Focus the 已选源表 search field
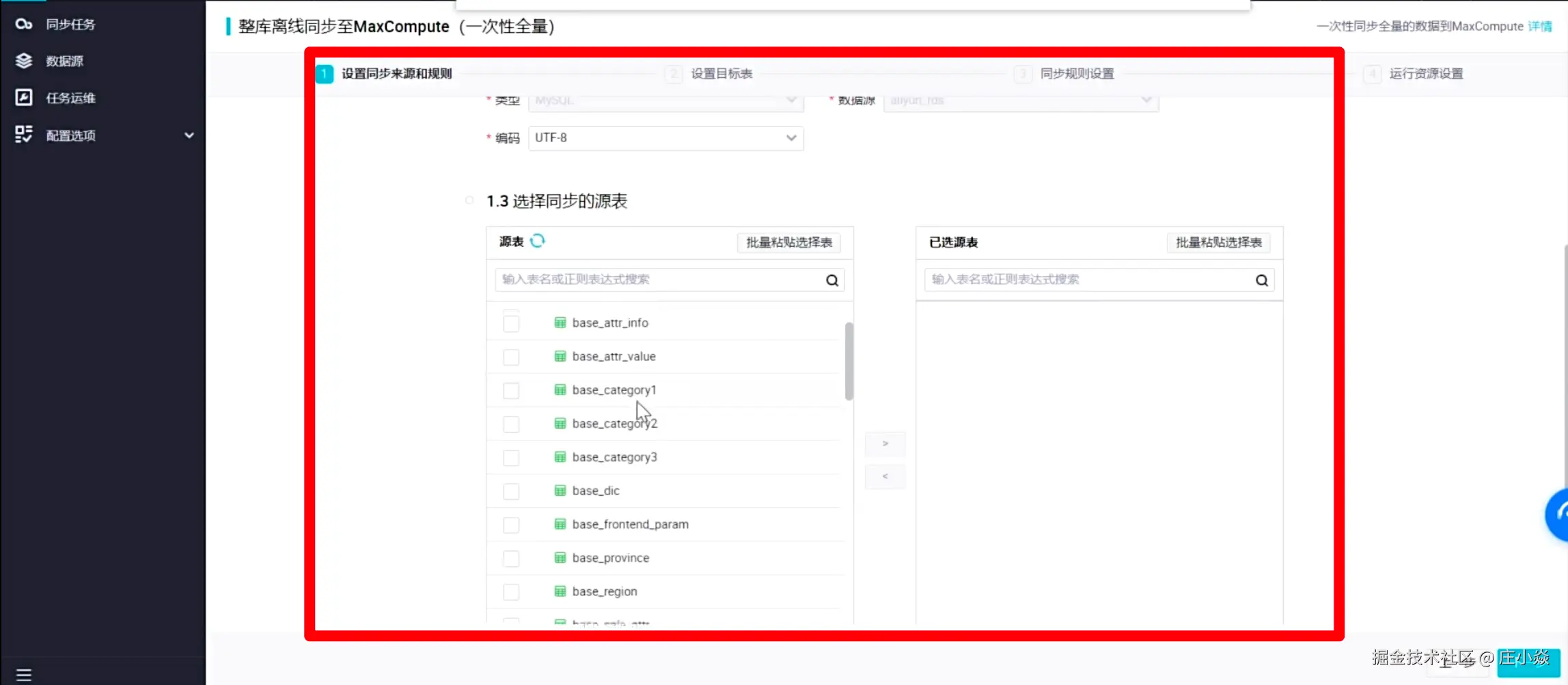The width and height of the screenshot is (1568, 685). pyautogui.click(x=1099, y=280)
